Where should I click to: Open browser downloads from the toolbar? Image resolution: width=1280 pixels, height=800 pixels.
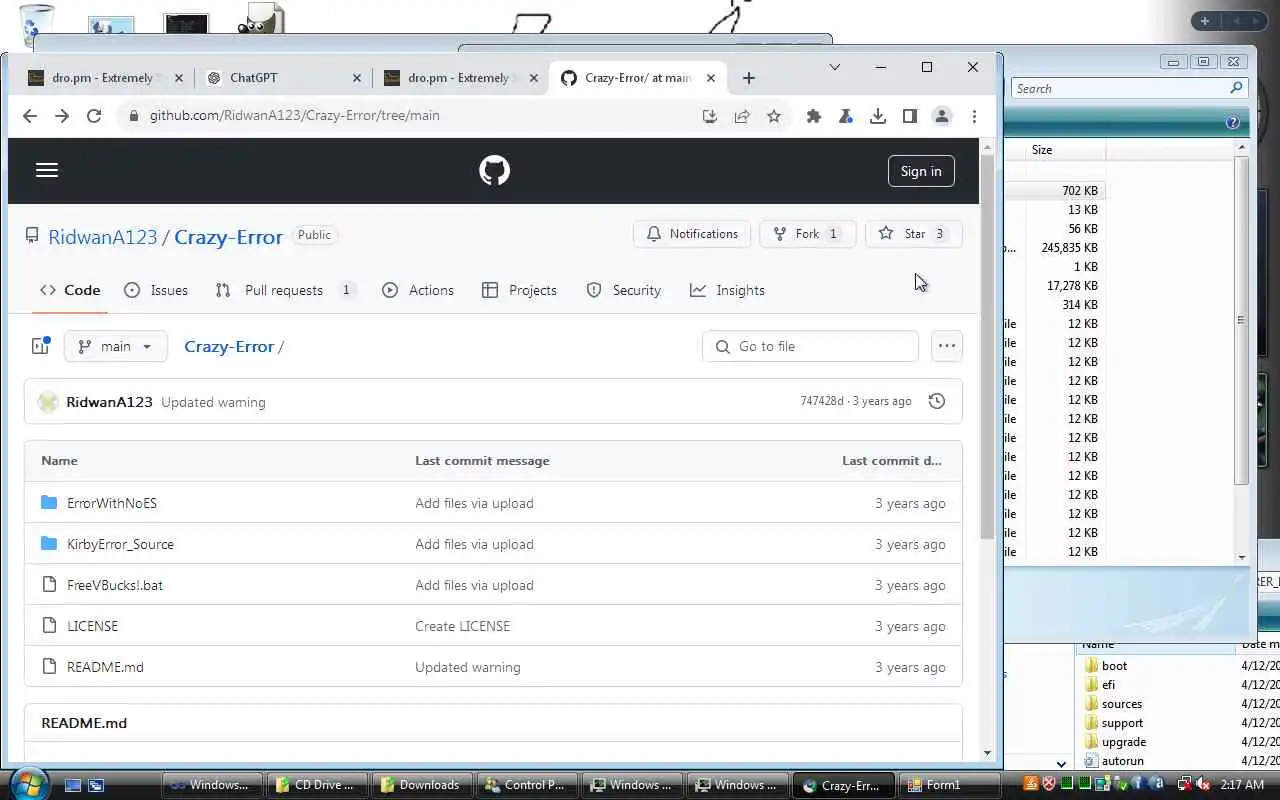(878, 116)
